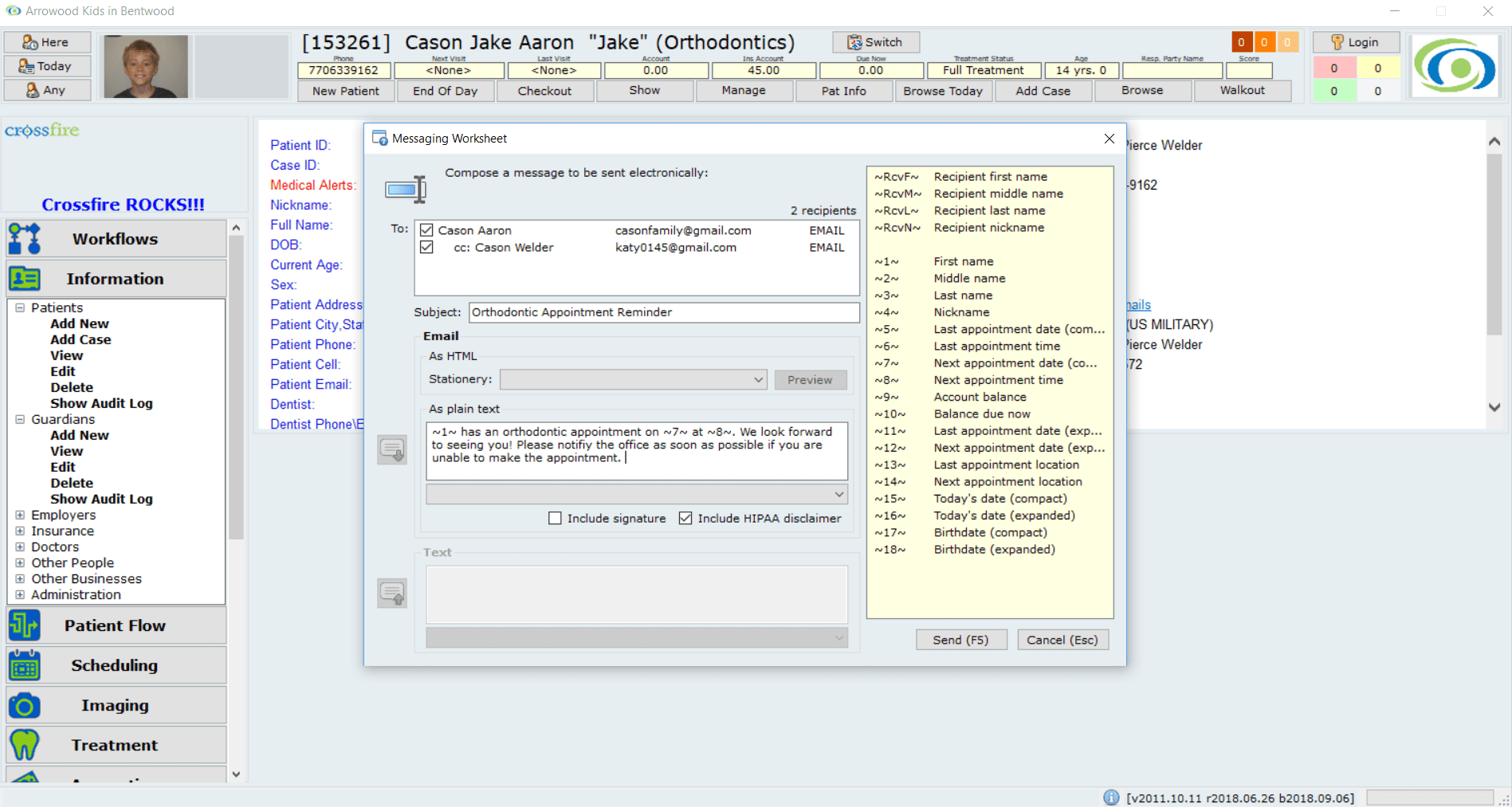The image size is (1512, 807).
Task: Click the insert-message icon beside the email body
Action: 391,449
